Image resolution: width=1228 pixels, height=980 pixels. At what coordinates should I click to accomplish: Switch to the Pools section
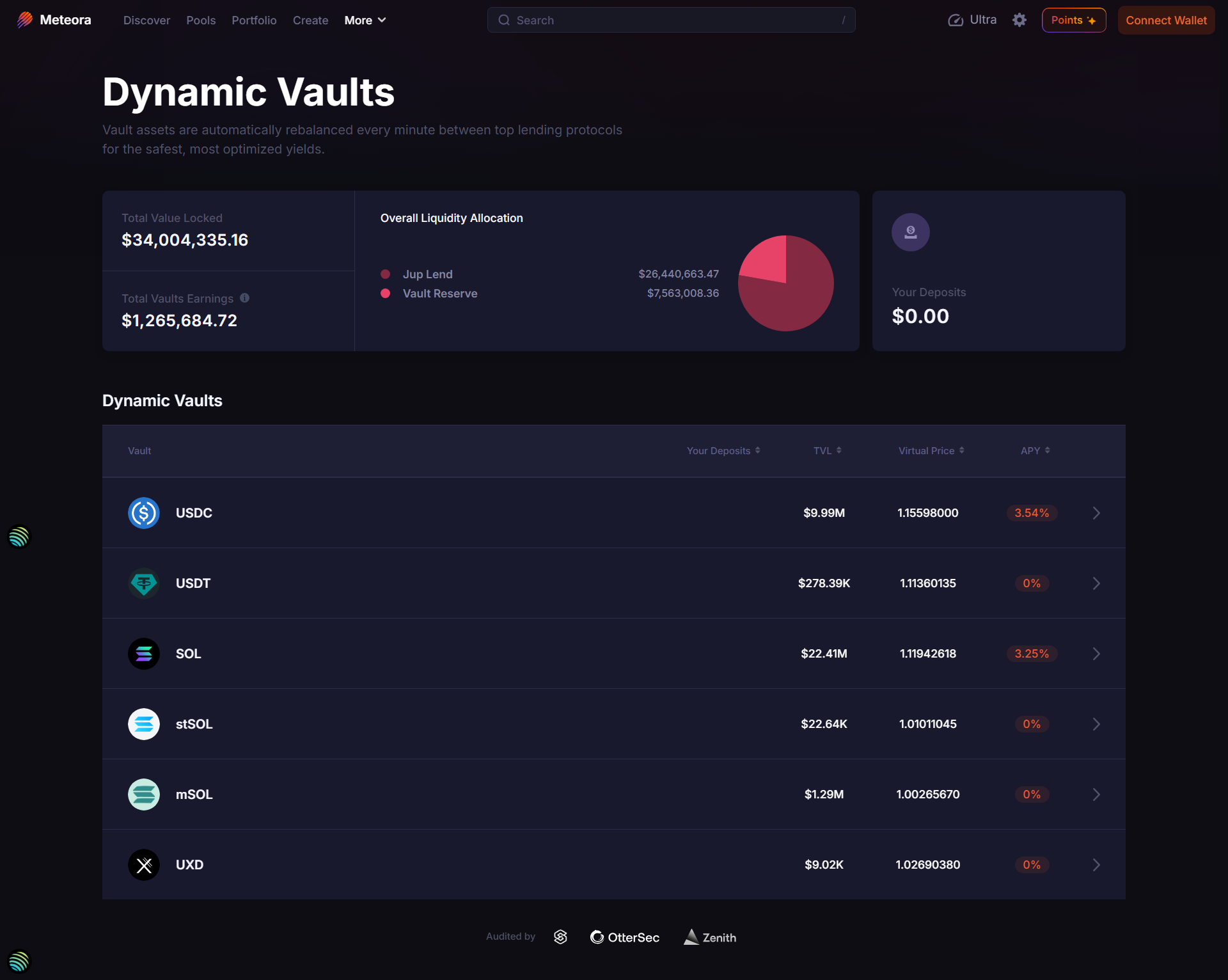pos(201,20)
